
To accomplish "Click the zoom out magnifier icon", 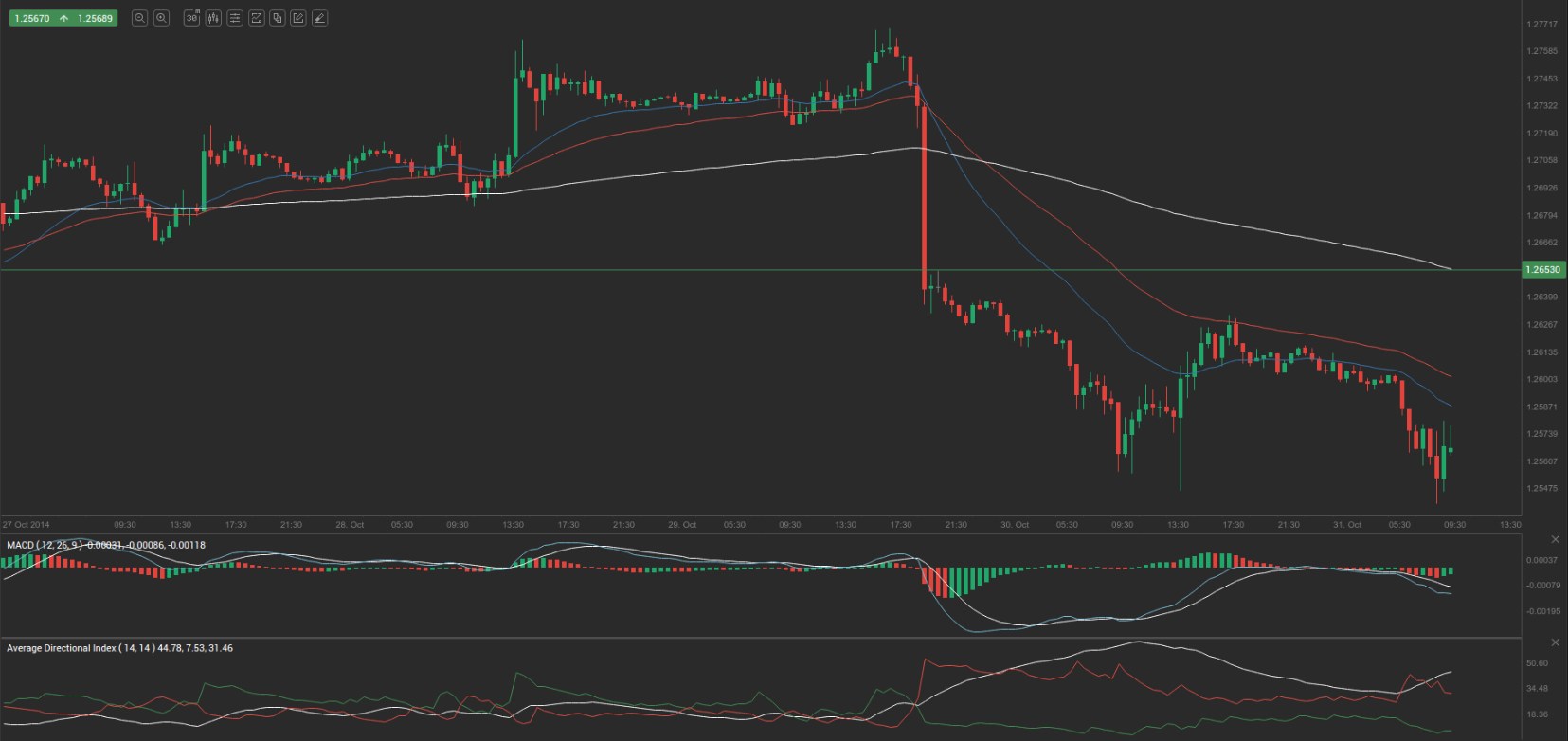I will click(139, 18).
